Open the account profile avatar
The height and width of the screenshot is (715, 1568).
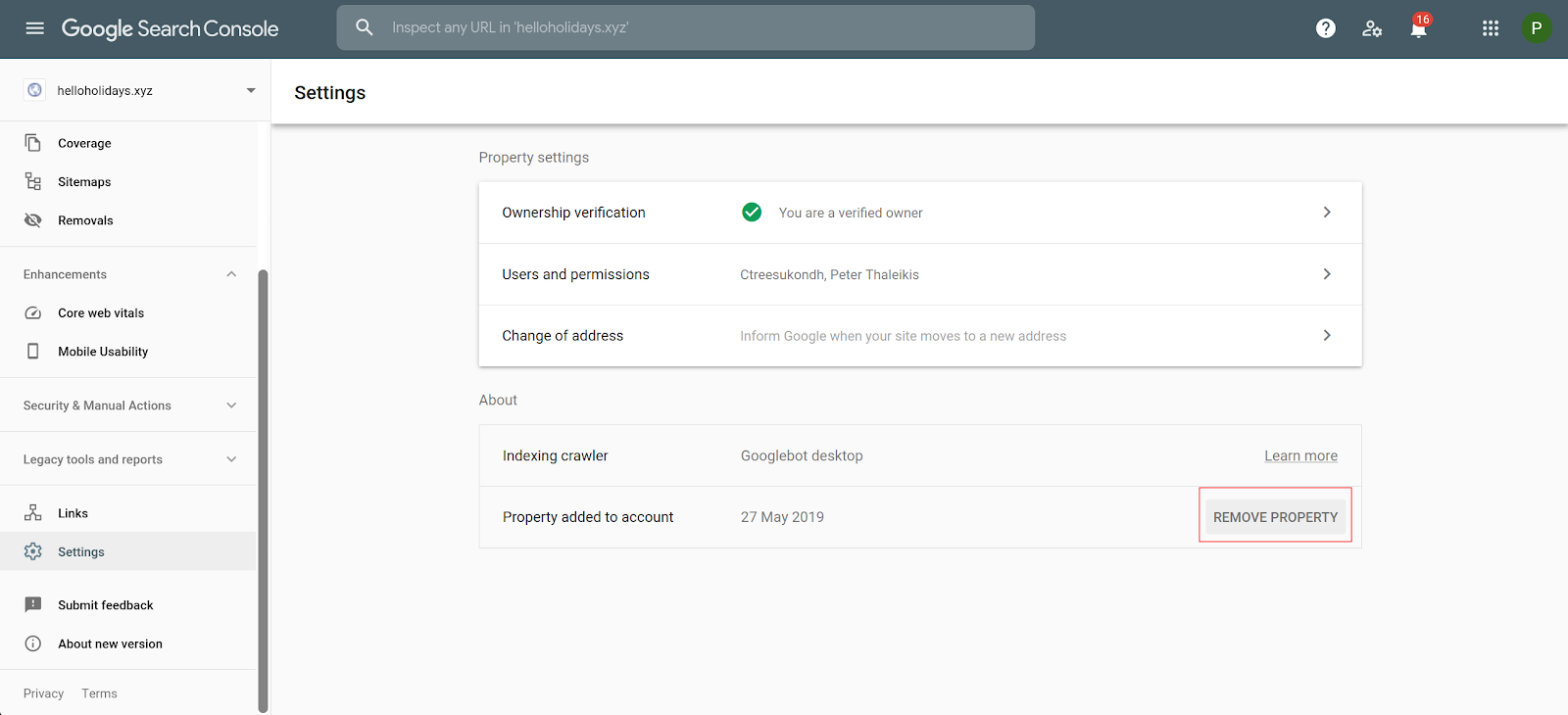click(1536, 28)
